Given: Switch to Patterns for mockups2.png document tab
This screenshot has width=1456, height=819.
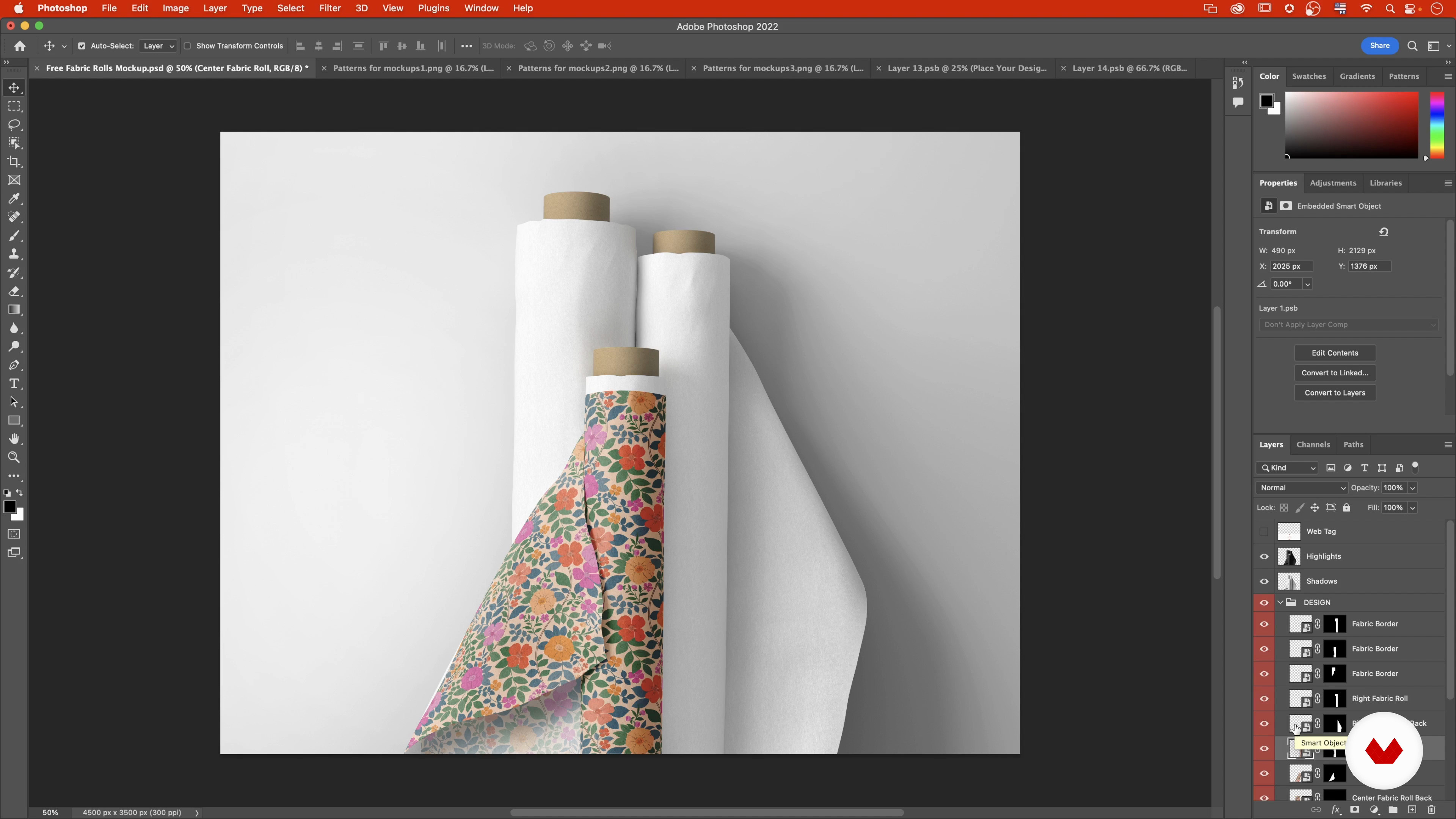Looking at the screenshot, I should coord(598,68).
